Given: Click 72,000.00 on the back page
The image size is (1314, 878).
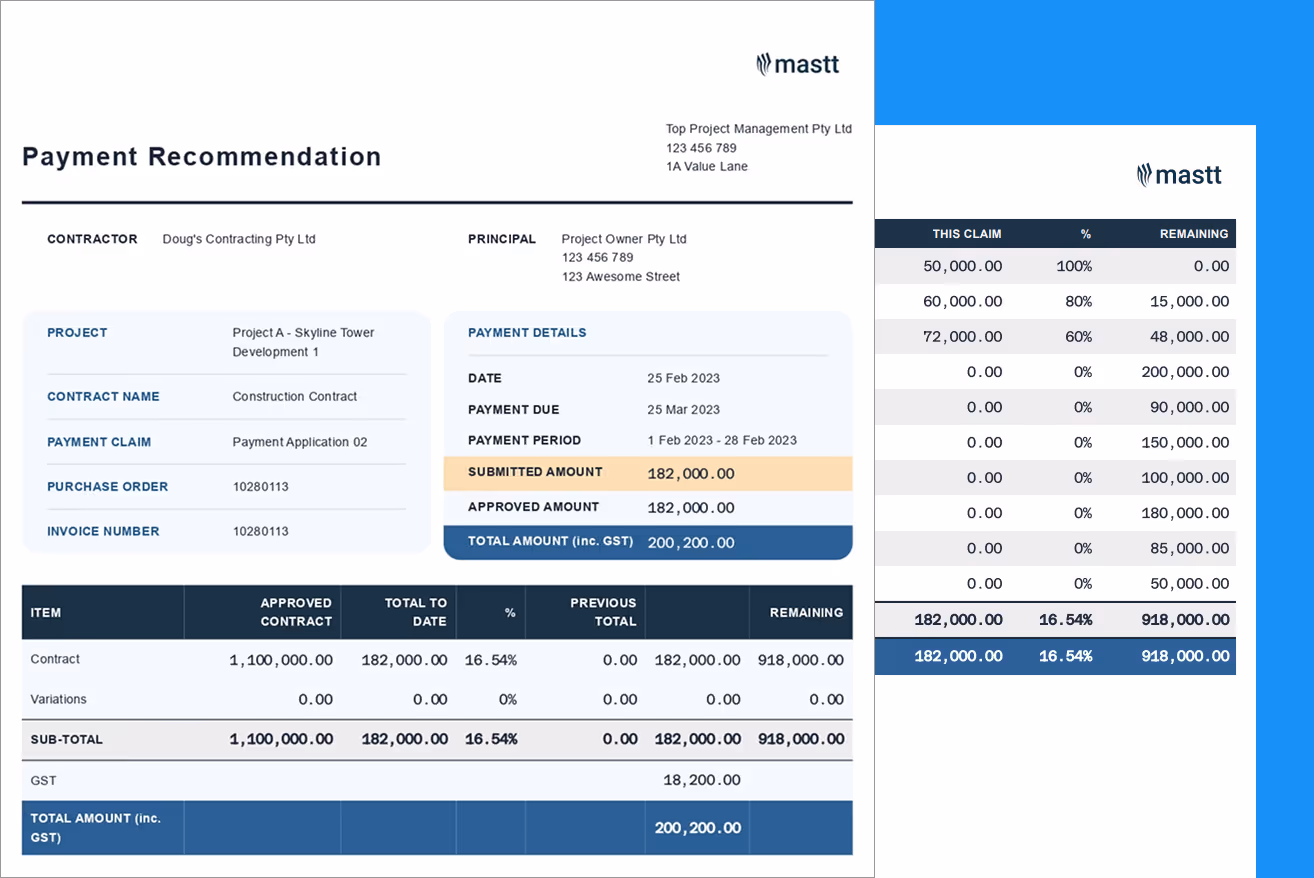Looking at the screenshot, I should tap(963, 337).
